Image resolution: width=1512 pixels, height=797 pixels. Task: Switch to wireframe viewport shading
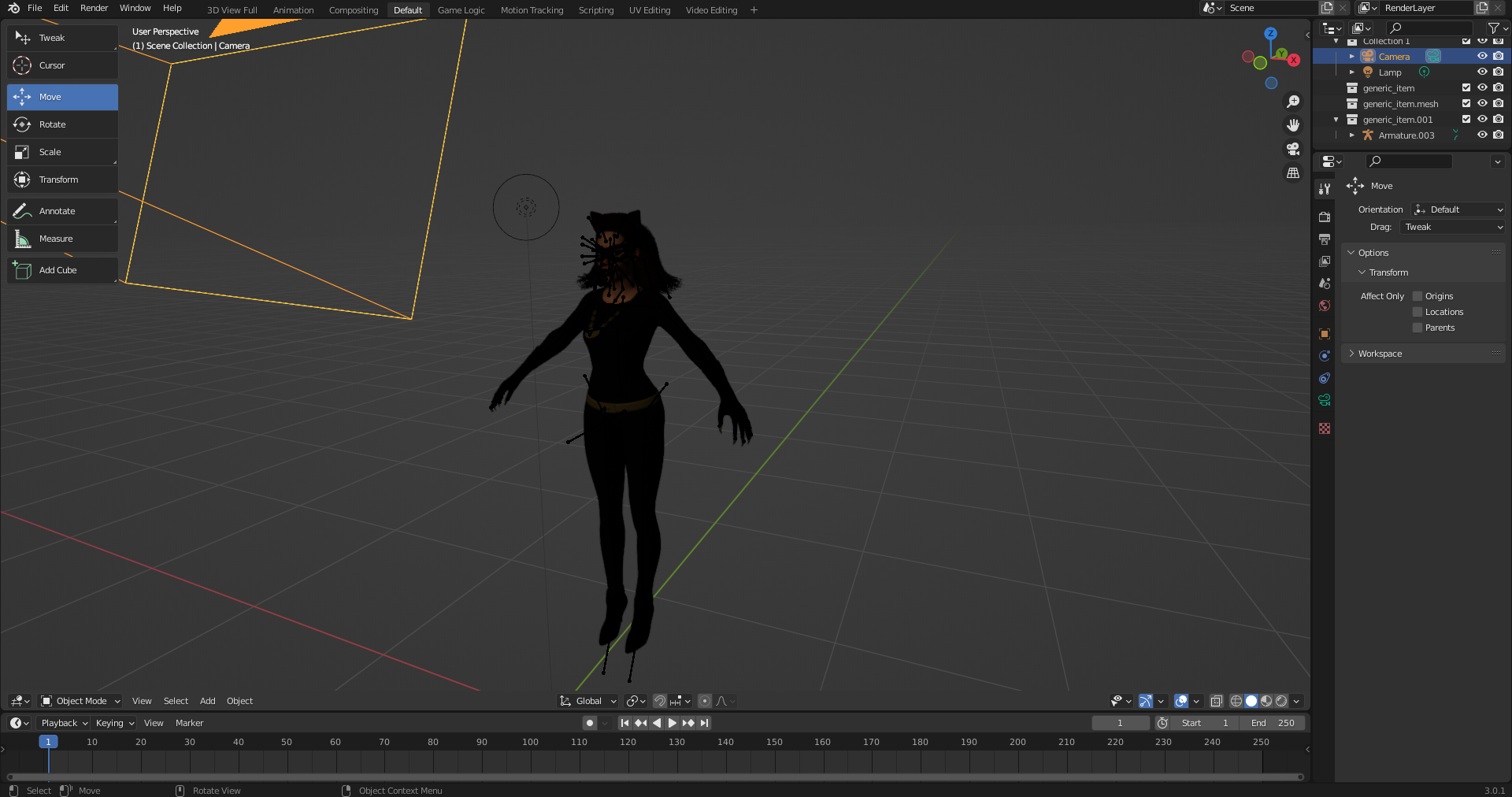[1236, 701]
